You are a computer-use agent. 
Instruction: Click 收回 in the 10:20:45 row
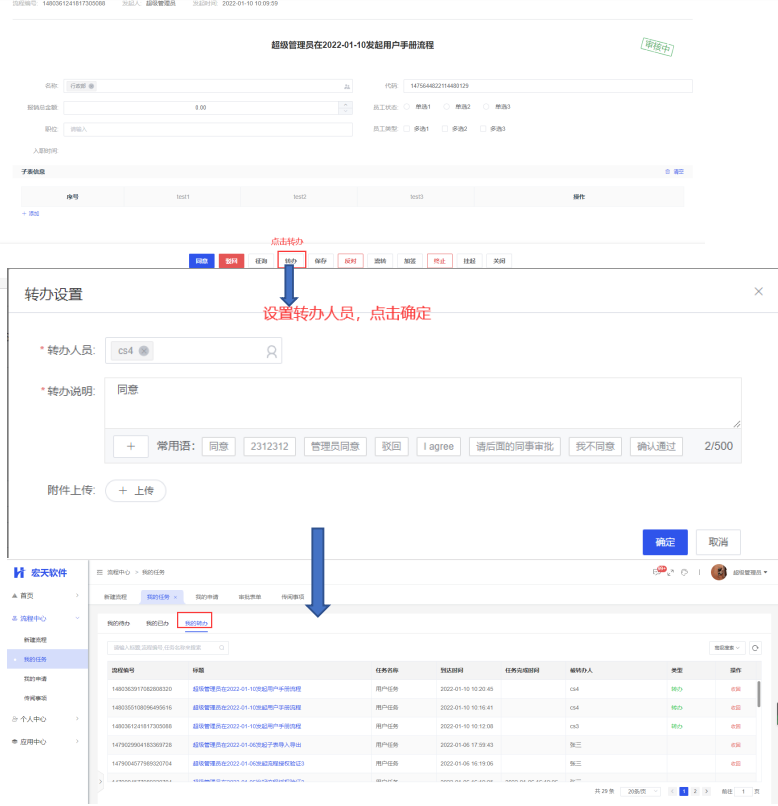pyautogui.click(x=735, y=689)
